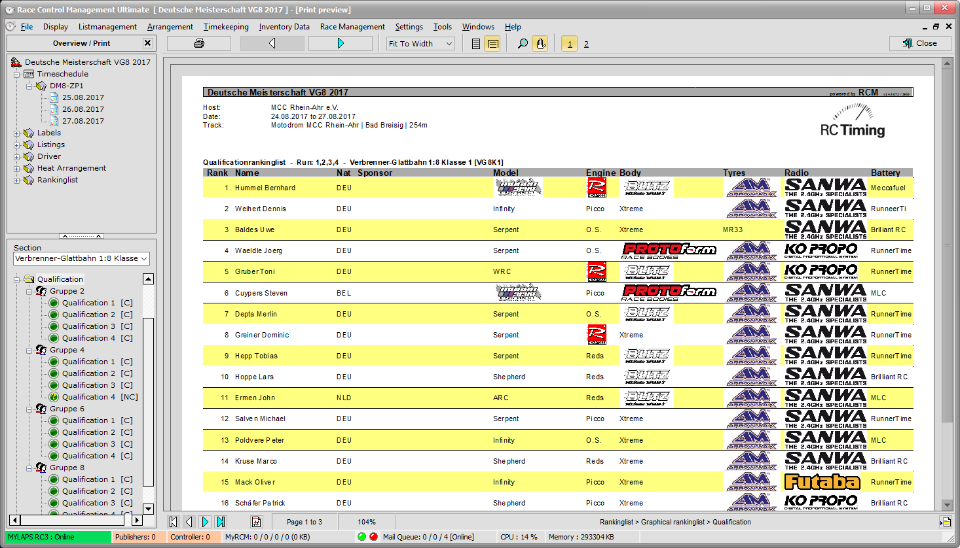Click Mail Queue status entry

(429, 537)
